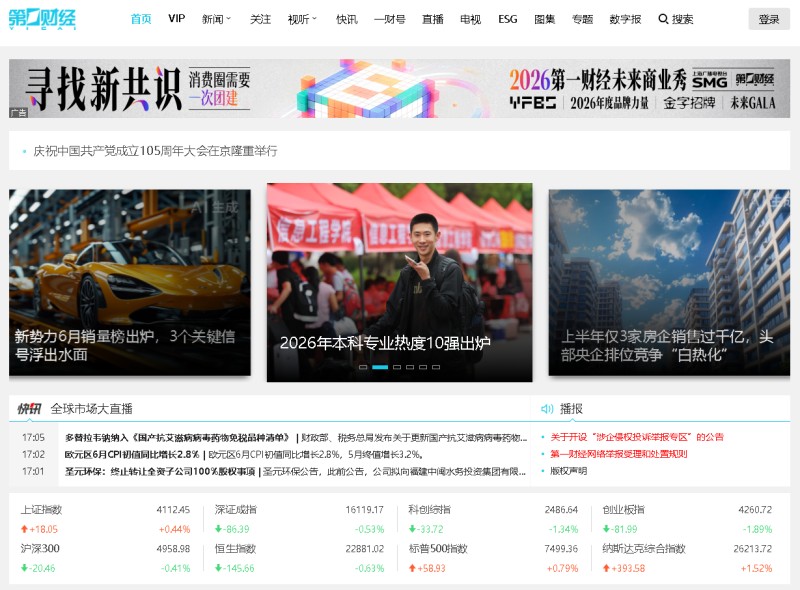This screenshot has height=590, width=800.
Task: Open 第一财经网络举报受理和处置规则 link
Action: point(618,454)
